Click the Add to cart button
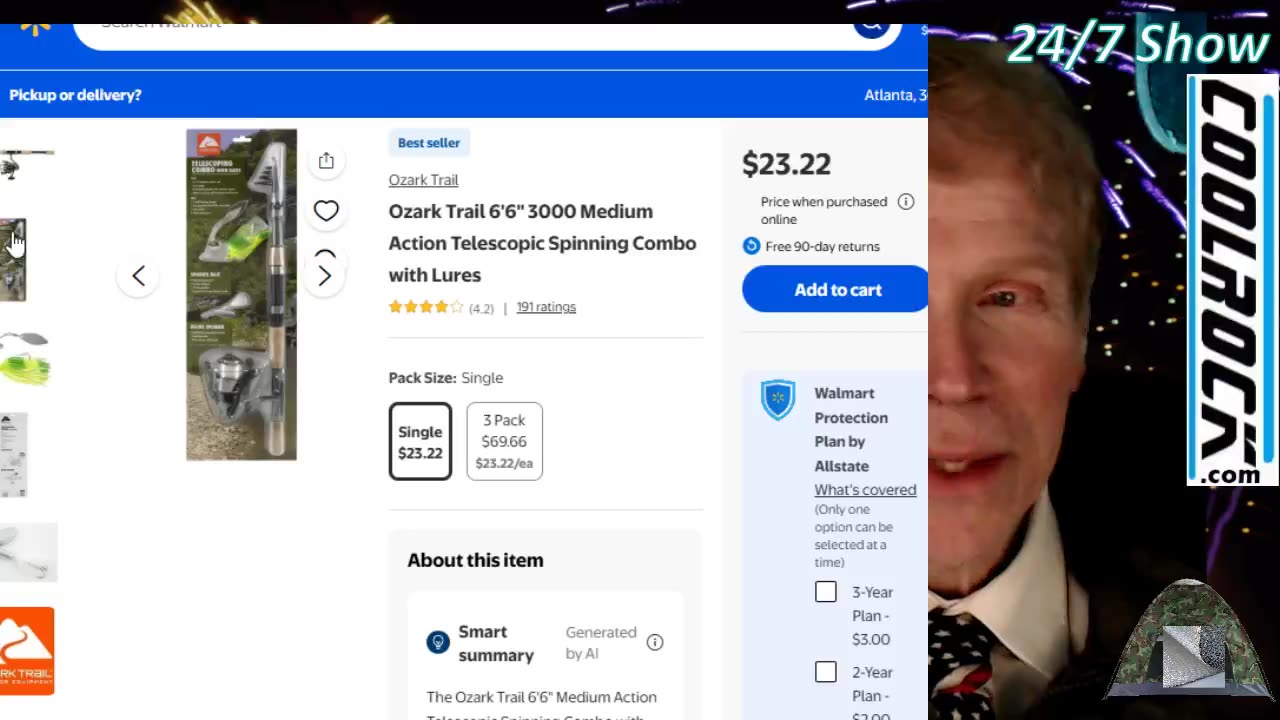 pos(835,289)
